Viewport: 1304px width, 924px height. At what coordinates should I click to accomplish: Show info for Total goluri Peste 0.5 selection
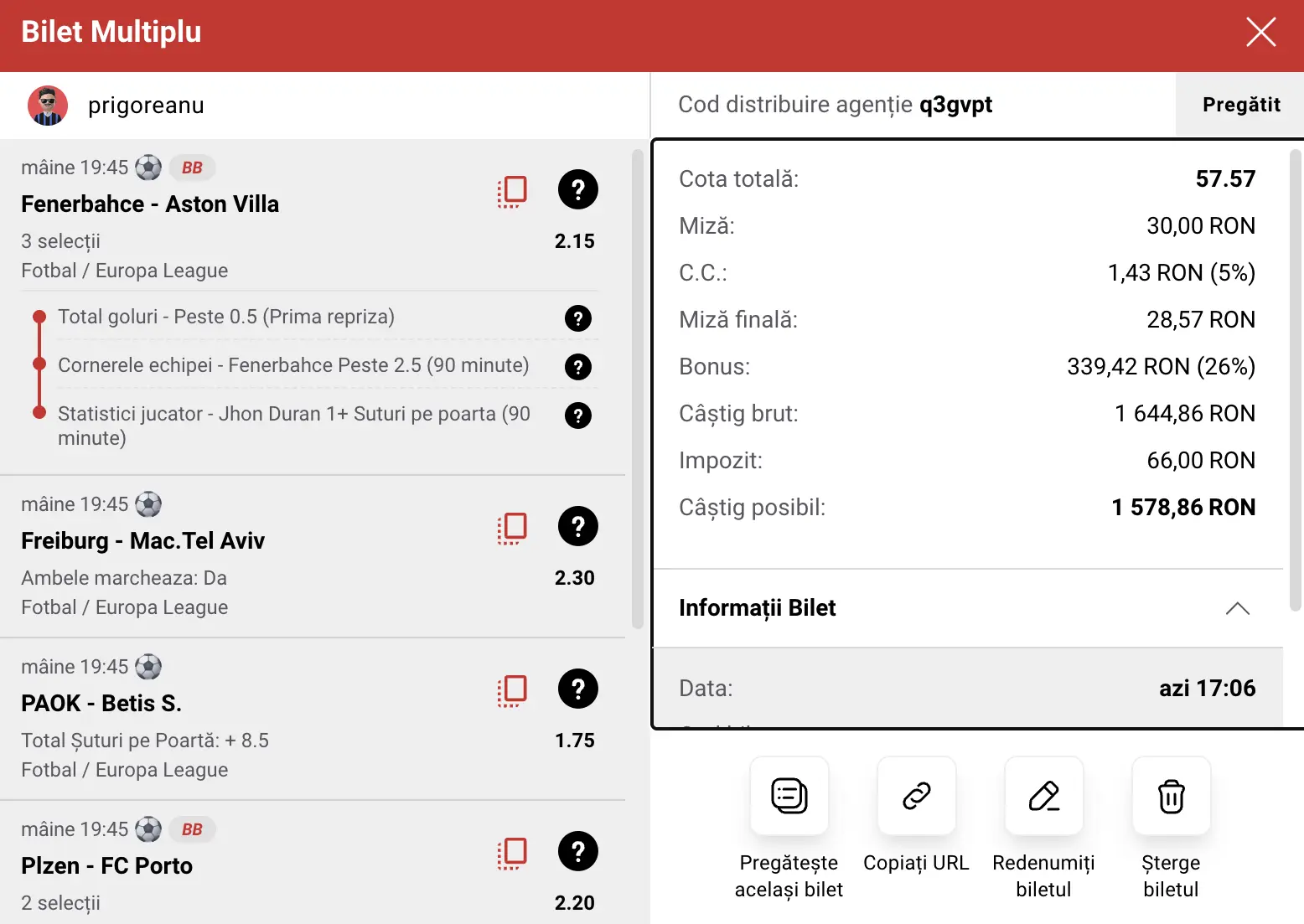pyautogui.click(x=577, y=318)
